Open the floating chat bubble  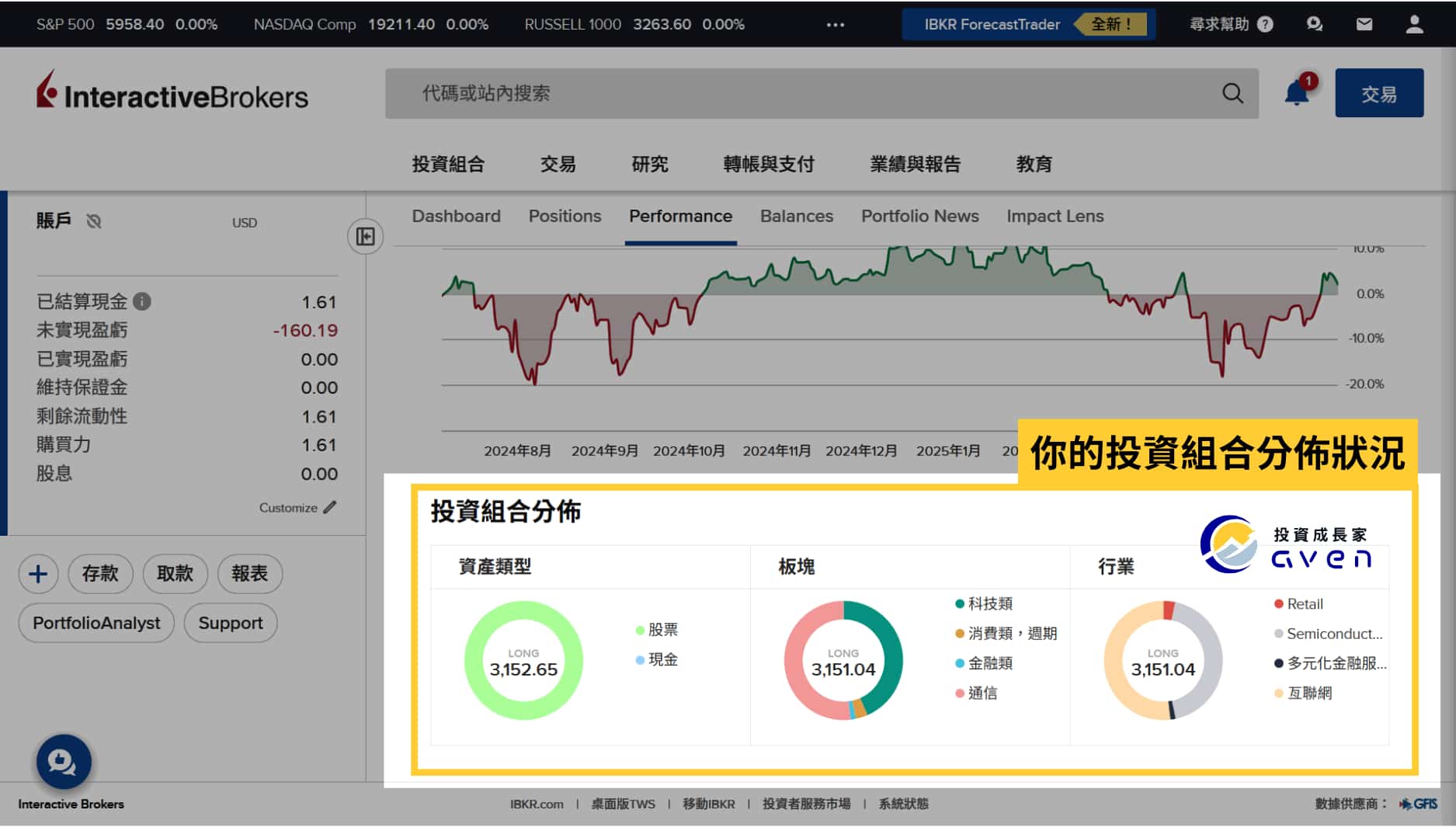[64, 762]
